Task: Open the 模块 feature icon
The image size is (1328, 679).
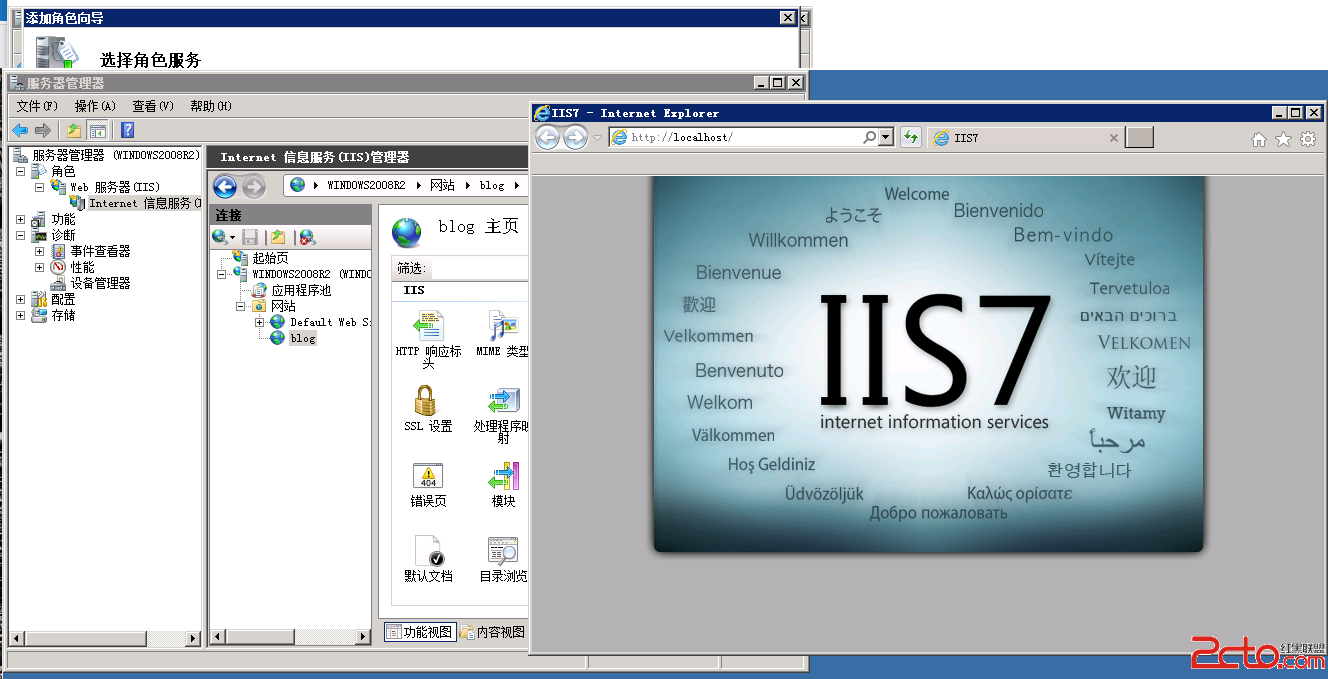Action: click(503, 476)
